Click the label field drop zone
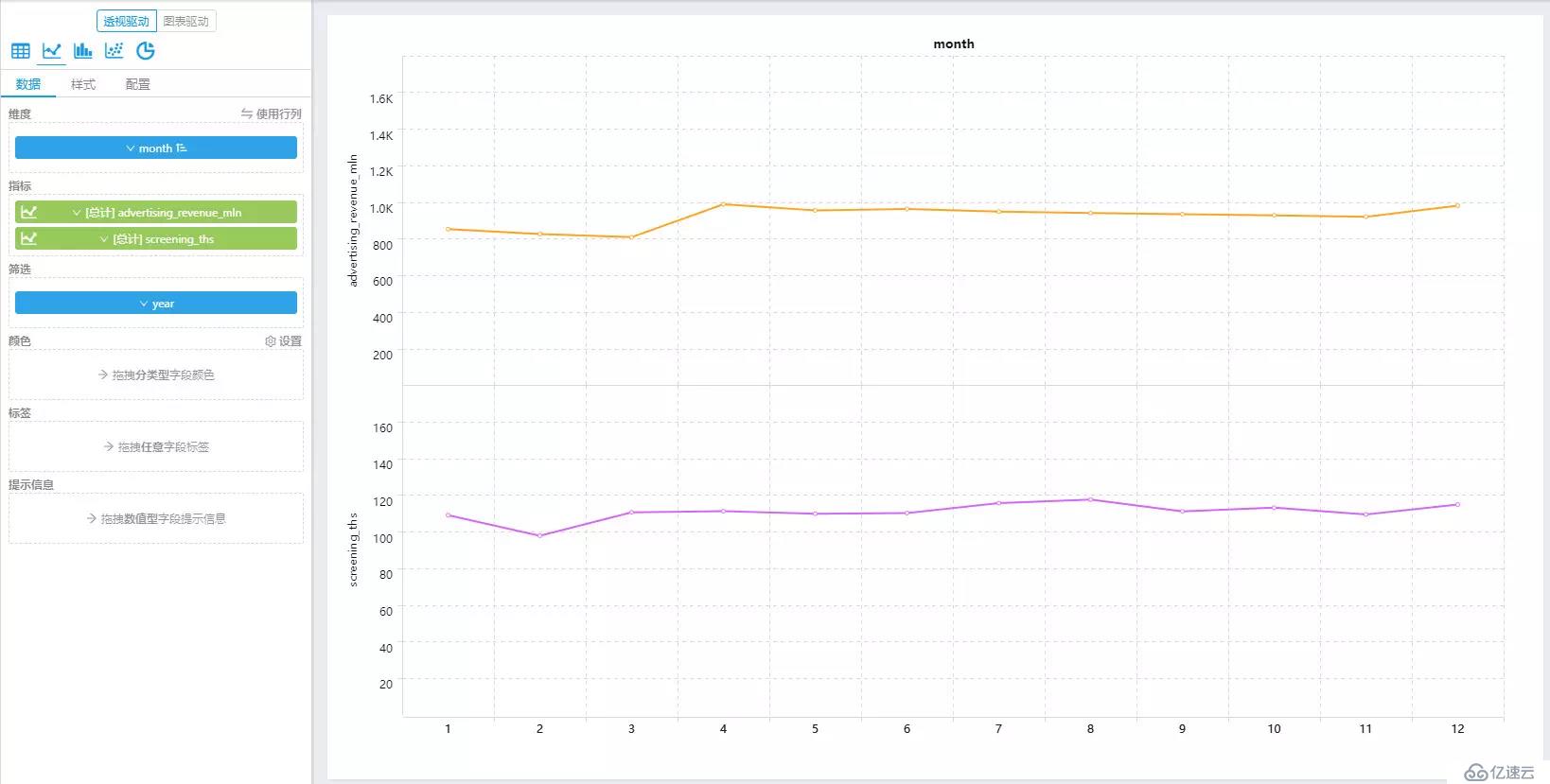Screen dimensions: 1550x784 (x=156, y=446)
